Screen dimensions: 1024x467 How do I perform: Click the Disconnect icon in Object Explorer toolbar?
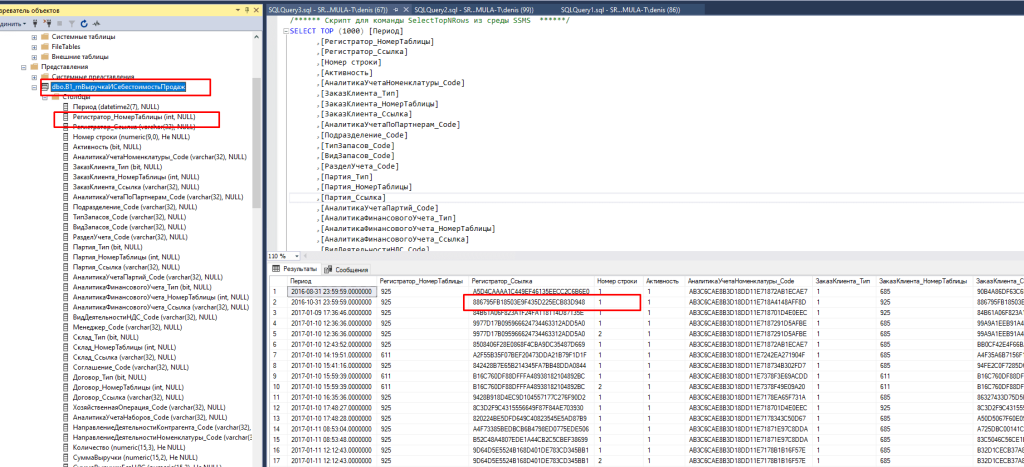[x=48, y=22]
